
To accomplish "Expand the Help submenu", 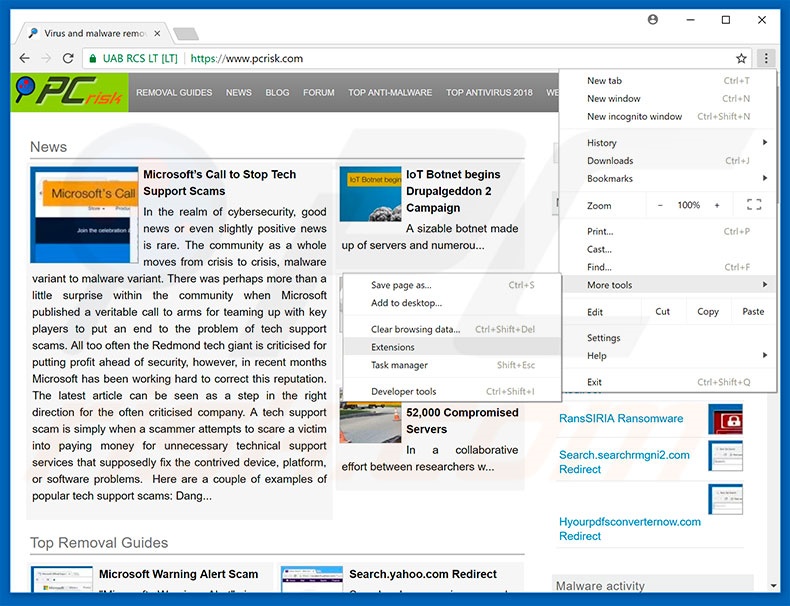I will (x=668, y=356).
